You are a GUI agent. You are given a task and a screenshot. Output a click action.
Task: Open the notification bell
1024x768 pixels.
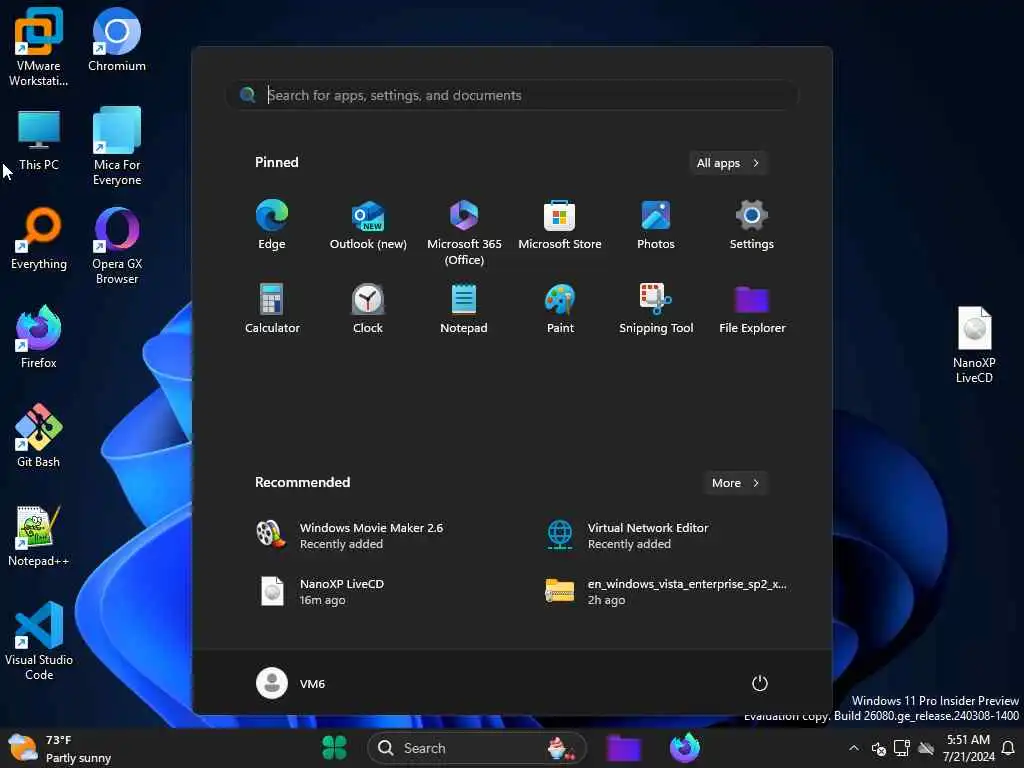click(1008, 748)
